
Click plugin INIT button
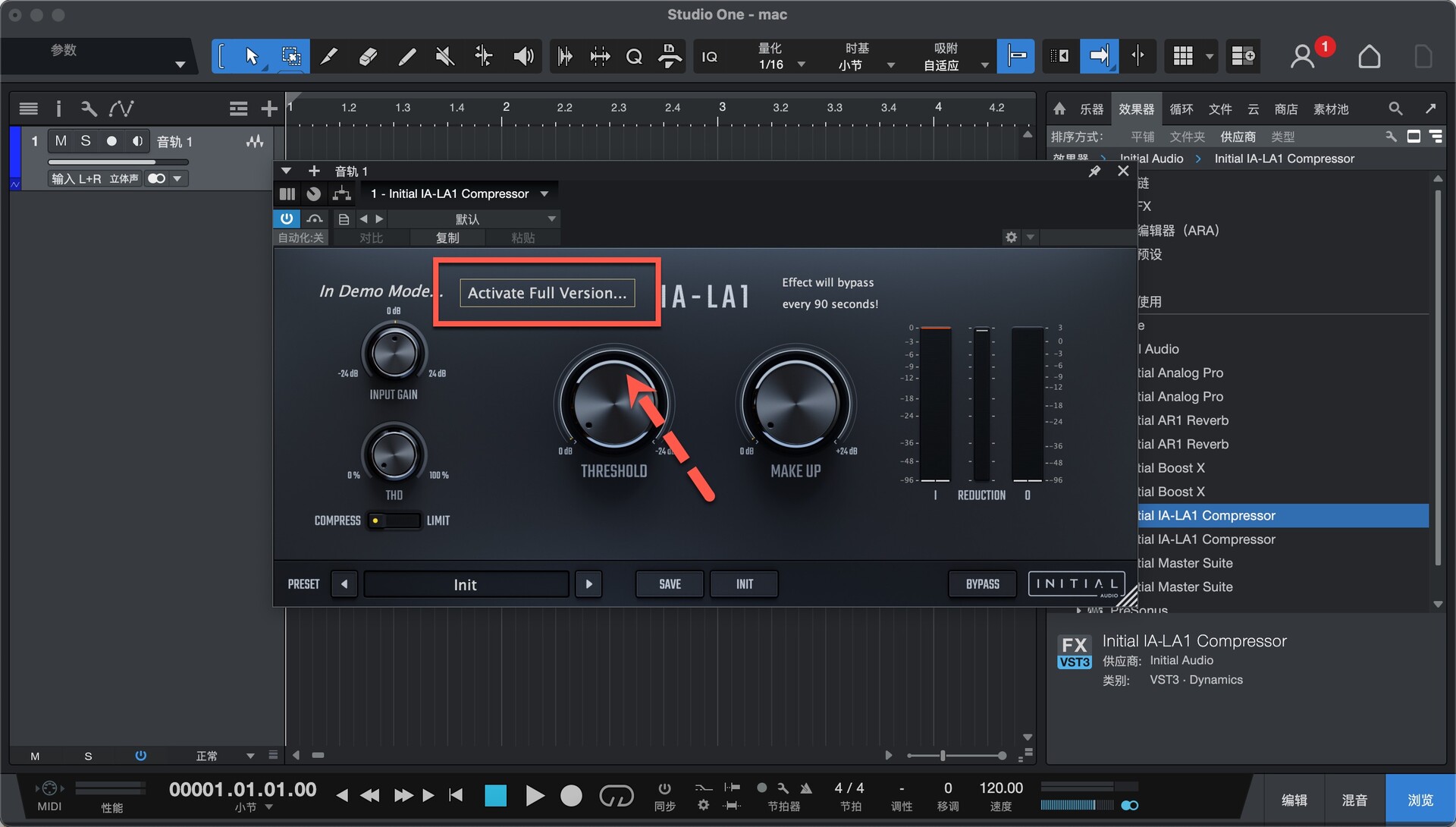(744, 584)
